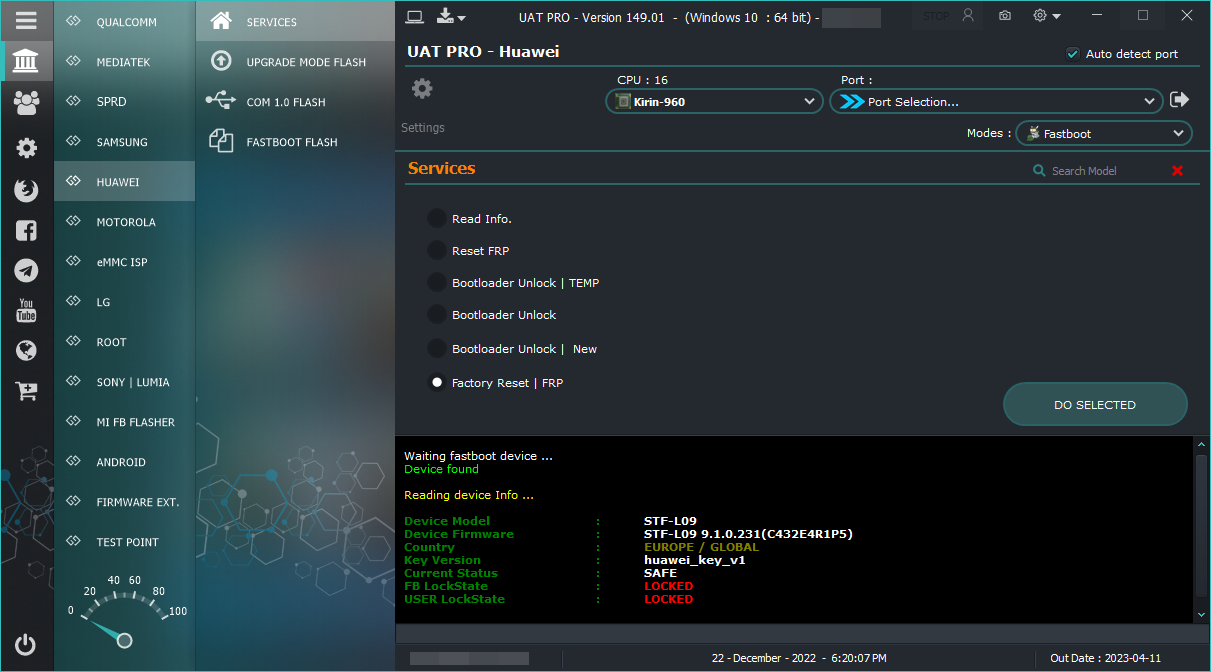
Task: Select FIRMWARE EXT. in the list
Action: coord(124,501)
